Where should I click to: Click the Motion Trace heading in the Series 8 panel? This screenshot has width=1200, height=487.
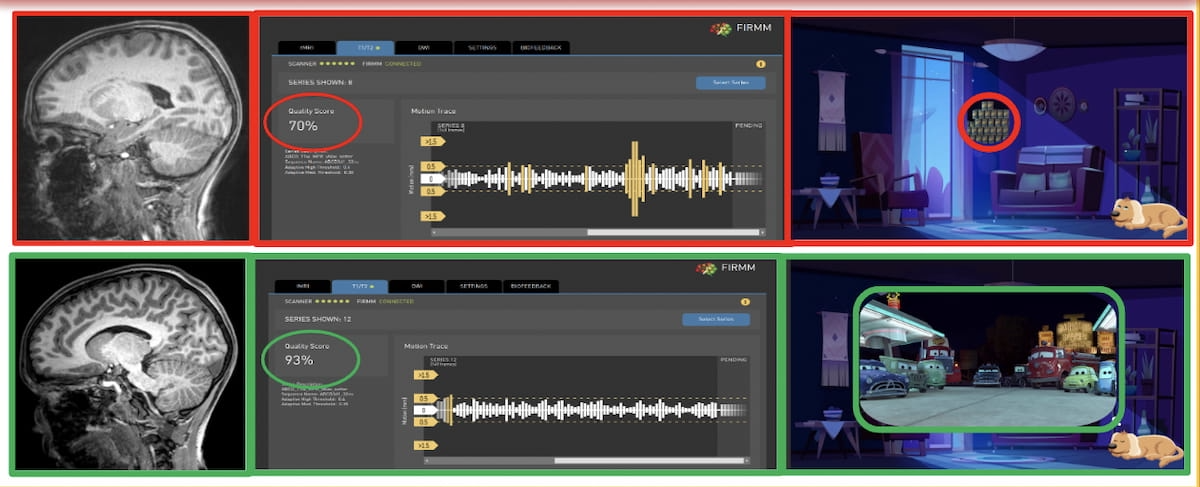click(x=434, y=110)
